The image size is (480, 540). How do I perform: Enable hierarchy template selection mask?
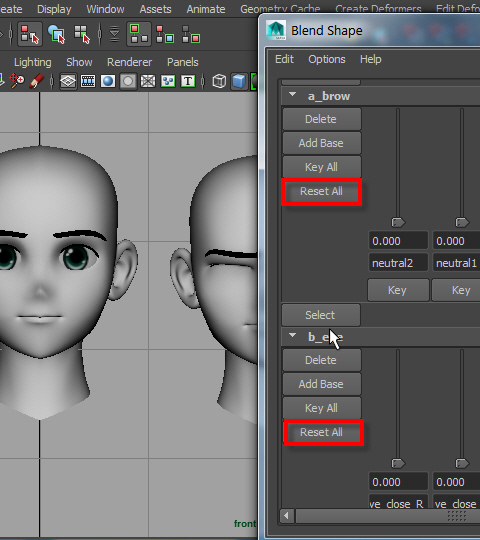click(x=191, y=34)
